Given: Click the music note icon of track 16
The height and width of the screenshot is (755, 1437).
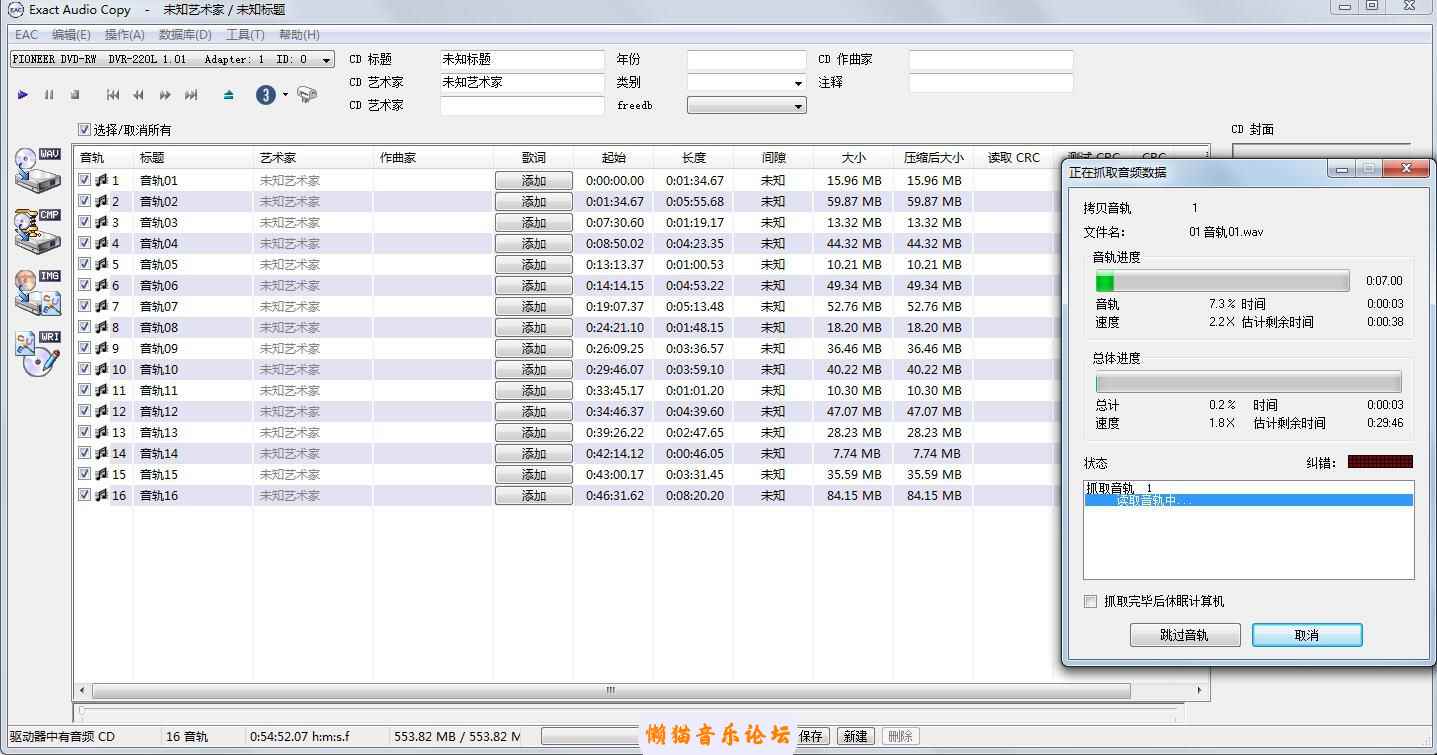Looking at the screenshot, I should [x=101, y=495].
